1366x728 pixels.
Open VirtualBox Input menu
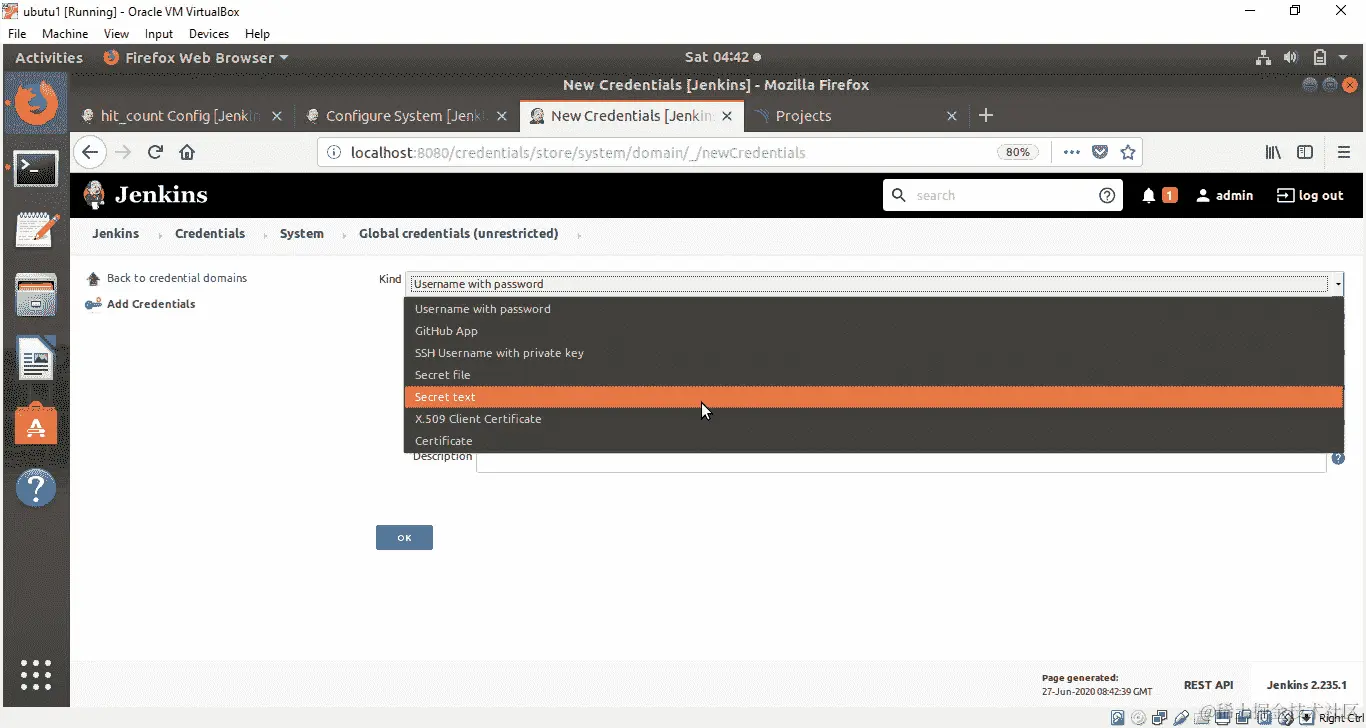[159, 34]
